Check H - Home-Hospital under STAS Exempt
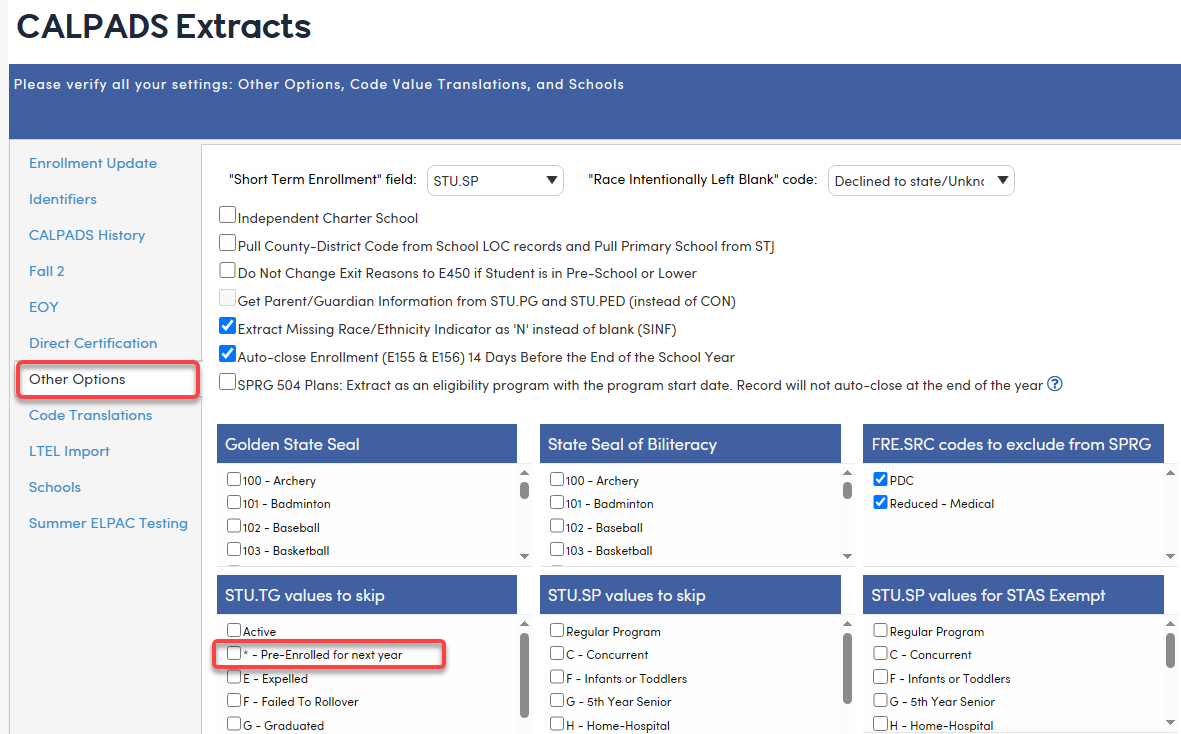The image size is (1181, 734). 880,724
